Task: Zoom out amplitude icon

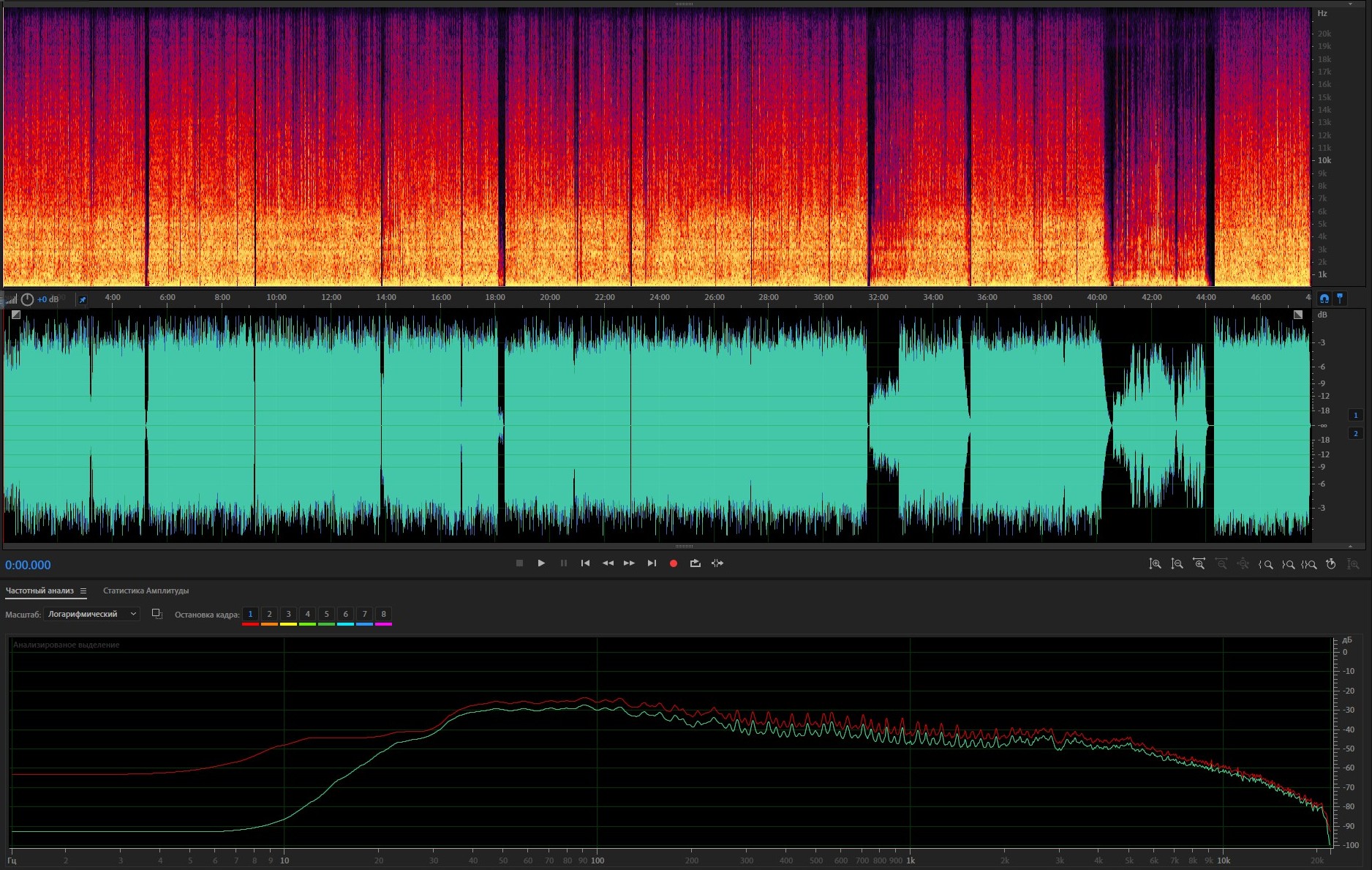Action: click(x=1177, y=564)
